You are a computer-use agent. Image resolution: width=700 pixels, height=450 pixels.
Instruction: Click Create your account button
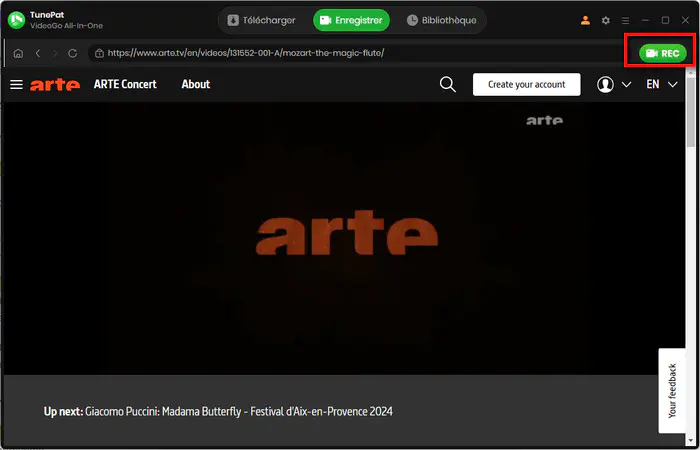[527, 84]
